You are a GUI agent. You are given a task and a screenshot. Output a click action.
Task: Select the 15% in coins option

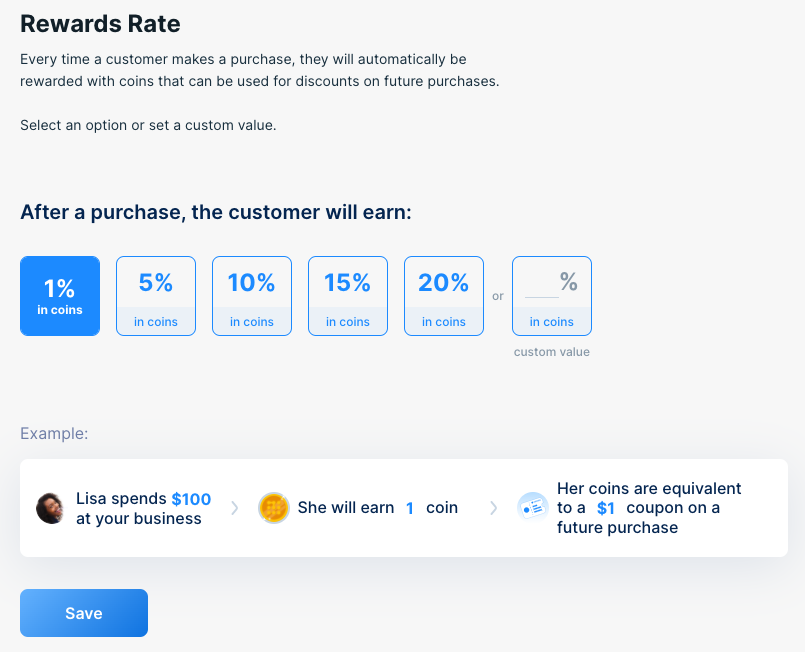pyautogui.click(x=347, y=295)
